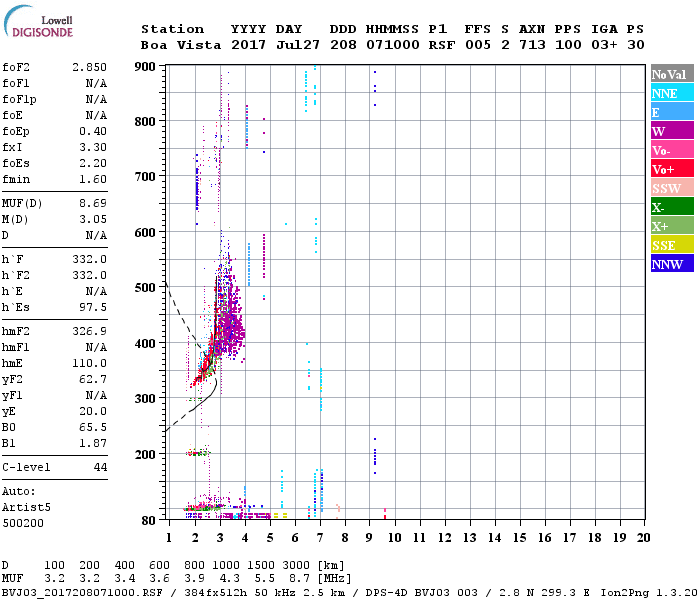Image resolution: width=700 pixels, height=600 pixels.
Task: Click the C-level value 44
Action: click(x=100, y=467)
